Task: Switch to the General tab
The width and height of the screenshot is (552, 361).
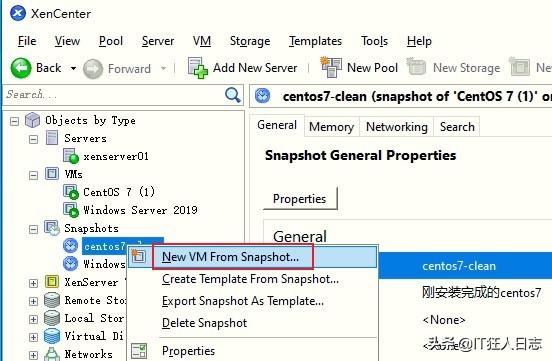Action: (277, 125)
